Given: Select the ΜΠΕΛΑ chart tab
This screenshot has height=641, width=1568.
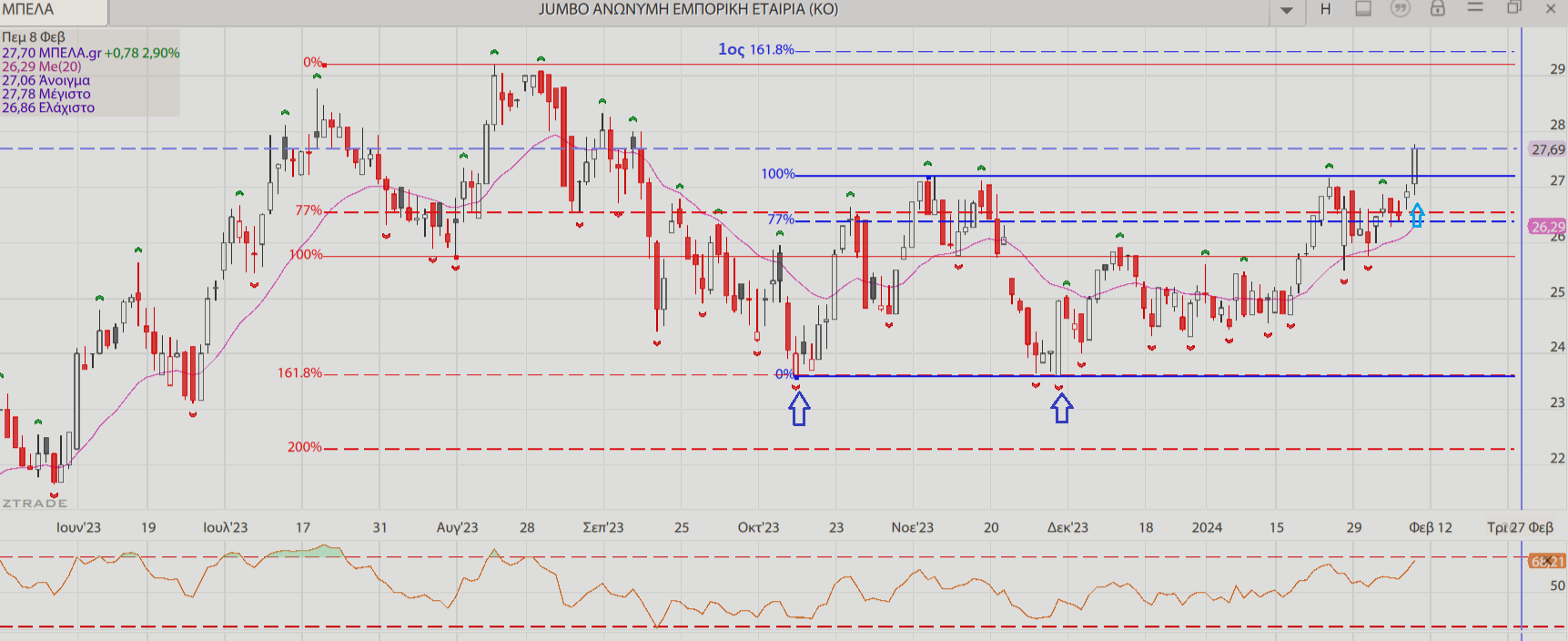Looking at the screenshot, I should point(53,11).
